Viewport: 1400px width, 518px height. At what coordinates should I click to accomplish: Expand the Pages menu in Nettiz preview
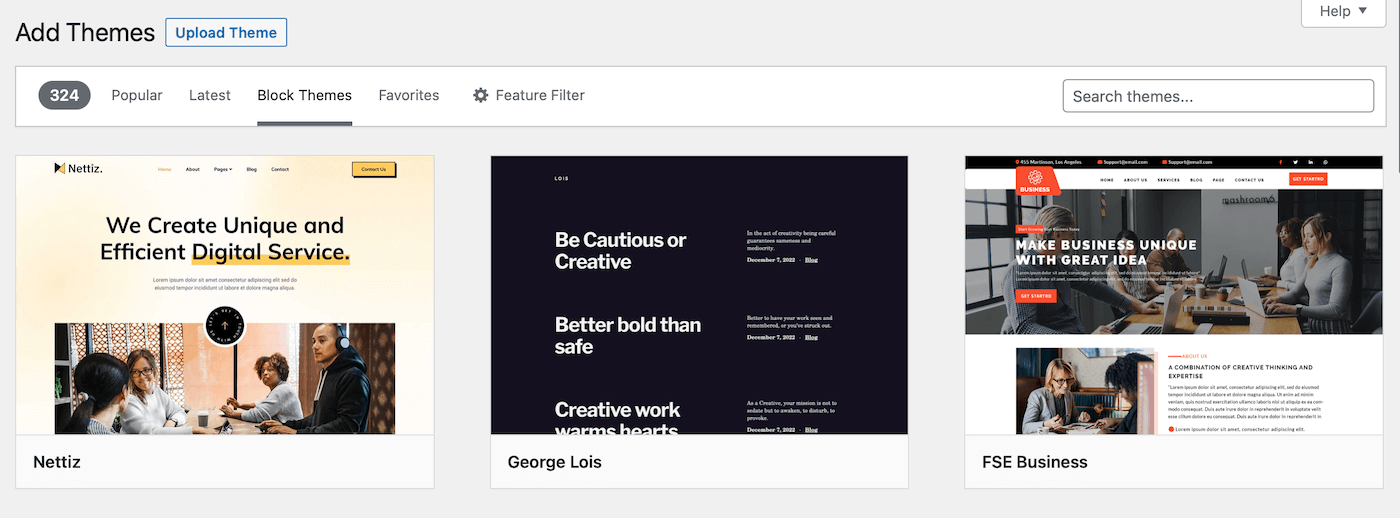pyautogui.click(x=222, y=169)
